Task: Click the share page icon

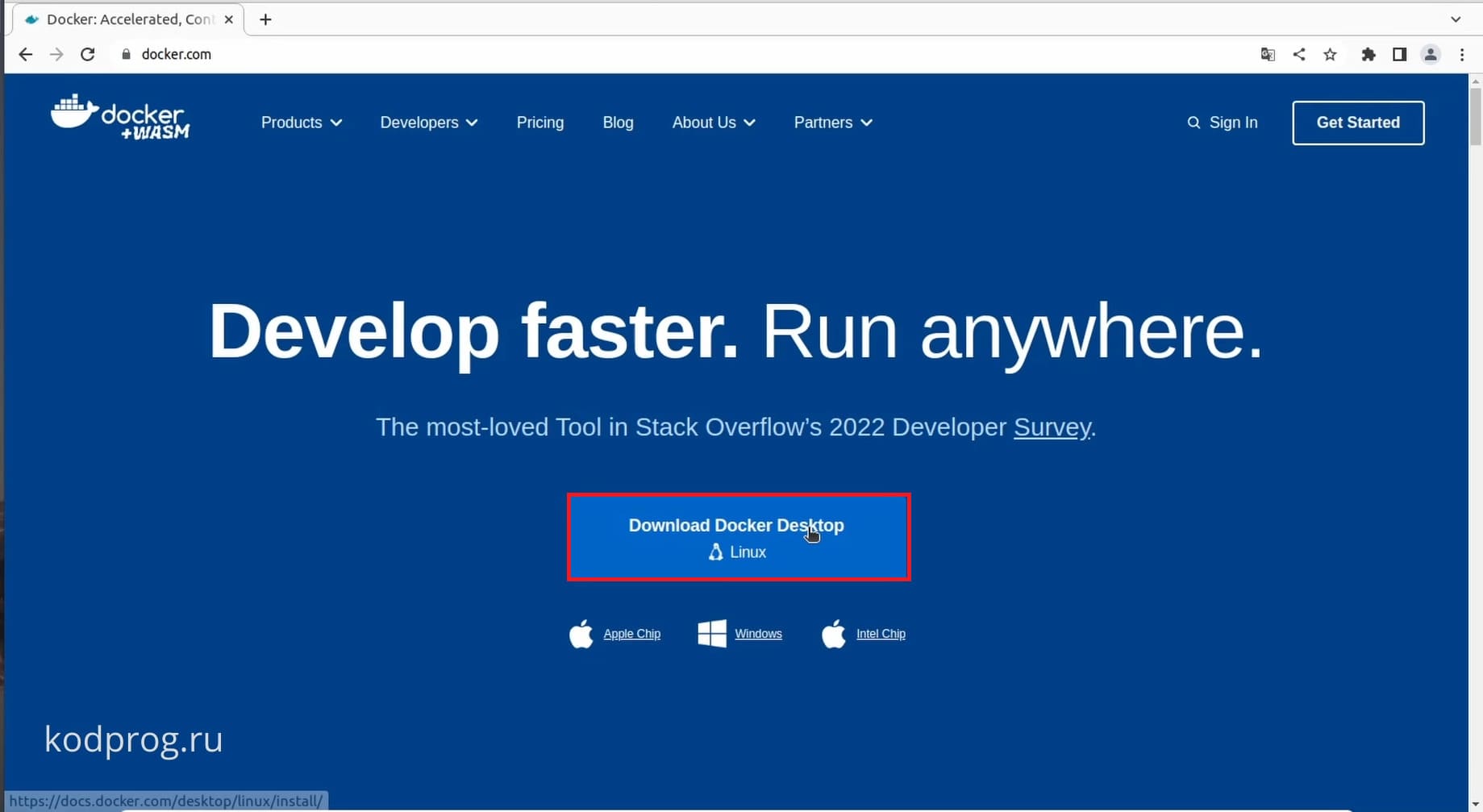Action: (x=1299, y=54)
